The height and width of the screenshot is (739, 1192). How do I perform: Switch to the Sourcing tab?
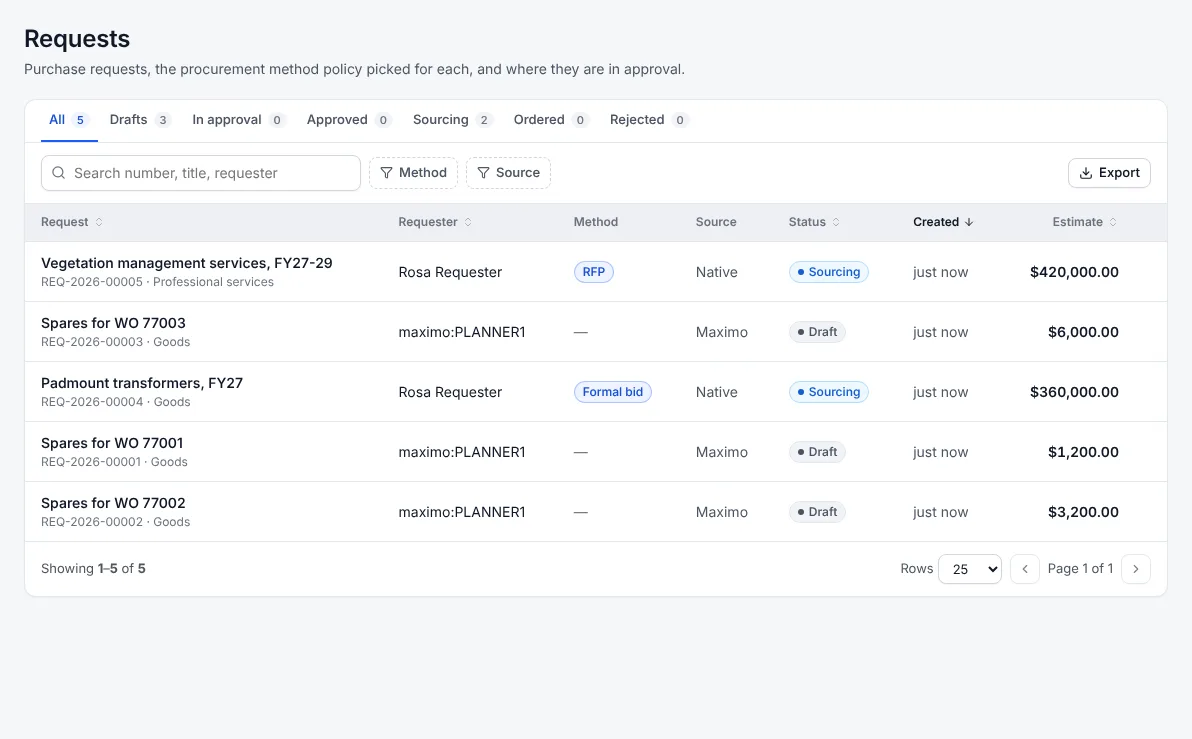(453, 120)
